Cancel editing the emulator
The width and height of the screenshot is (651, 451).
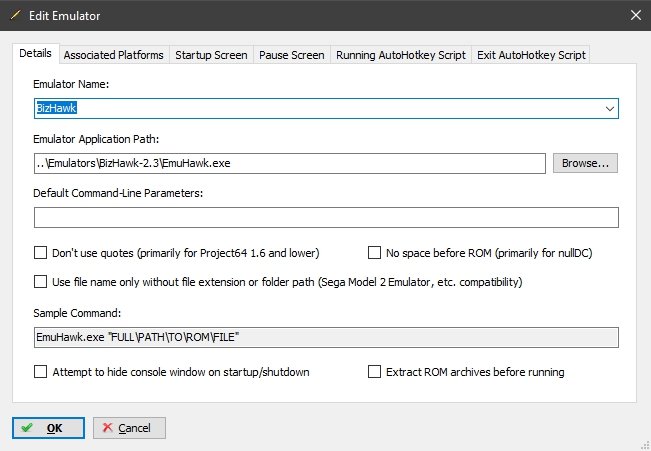(x=129, y=428)
